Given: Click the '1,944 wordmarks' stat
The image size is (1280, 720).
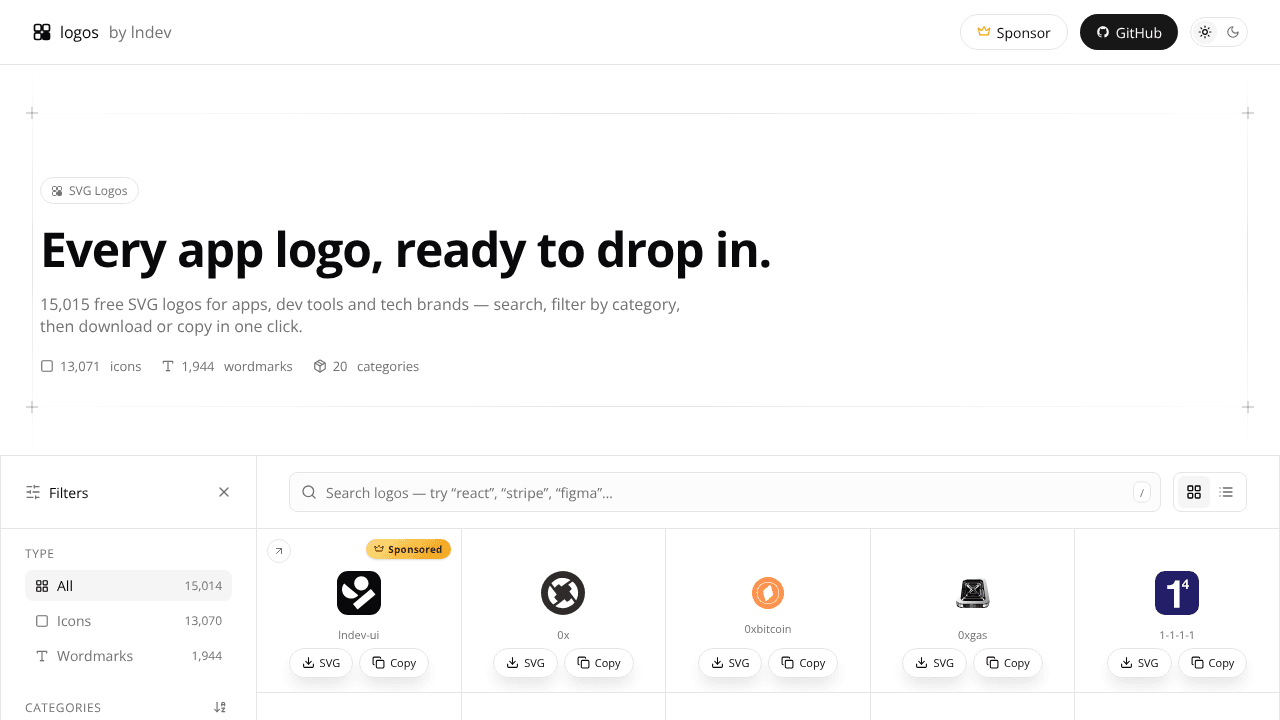Looking at the screenshot, I should tap(227, 367).
